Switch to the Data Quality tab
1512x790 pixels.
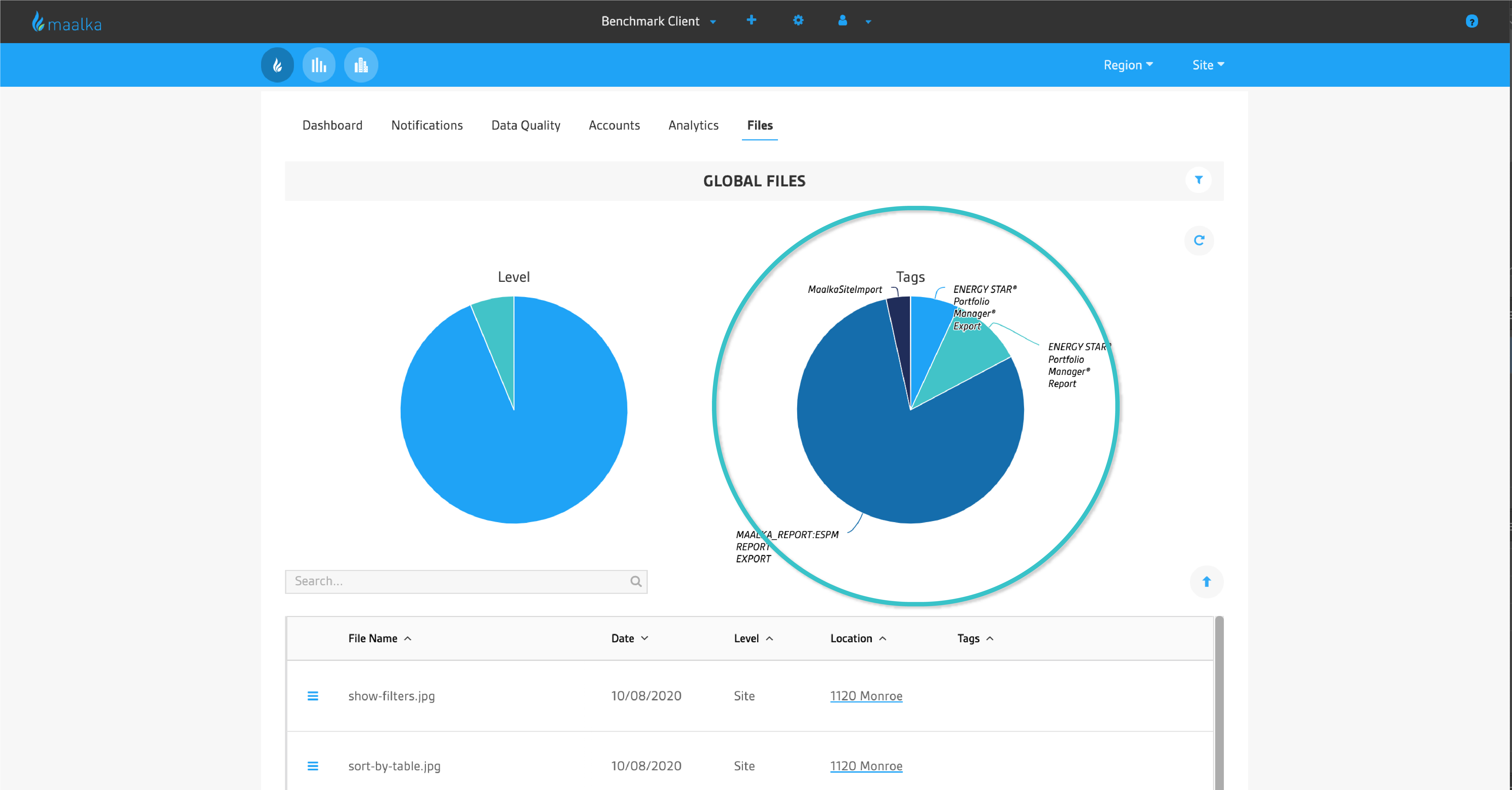(526, 125)
